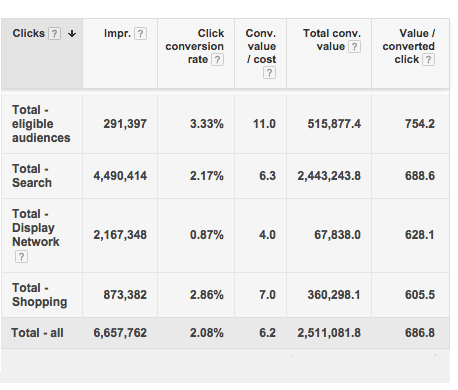Click value per converted click 628.1
Image resolution: width=458 pixels, height=390 pixels.
[420, 235]
